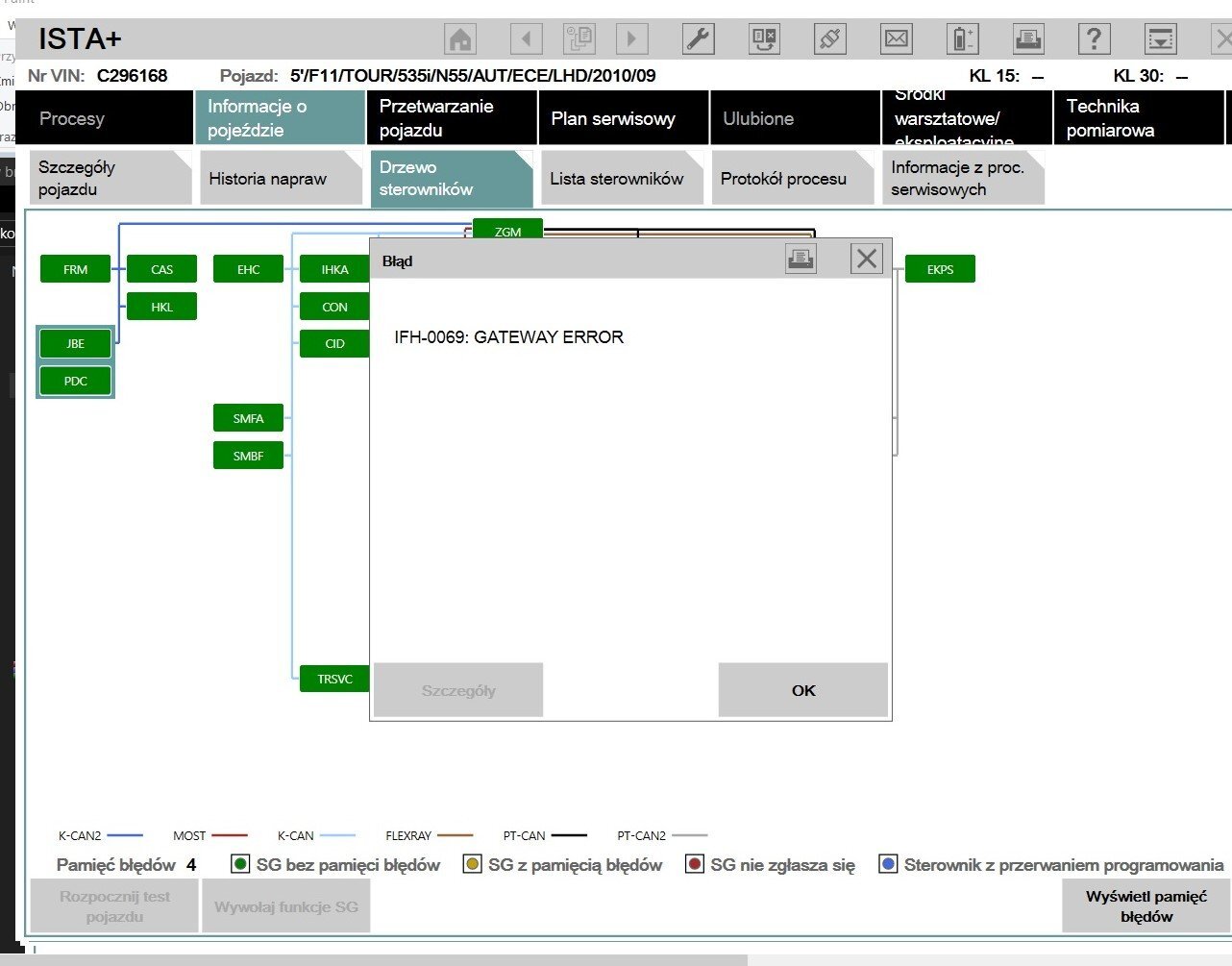Select Drzewo sterowników subtab
The width and height of the screenshot is (1232, 966).
[452, 178]
